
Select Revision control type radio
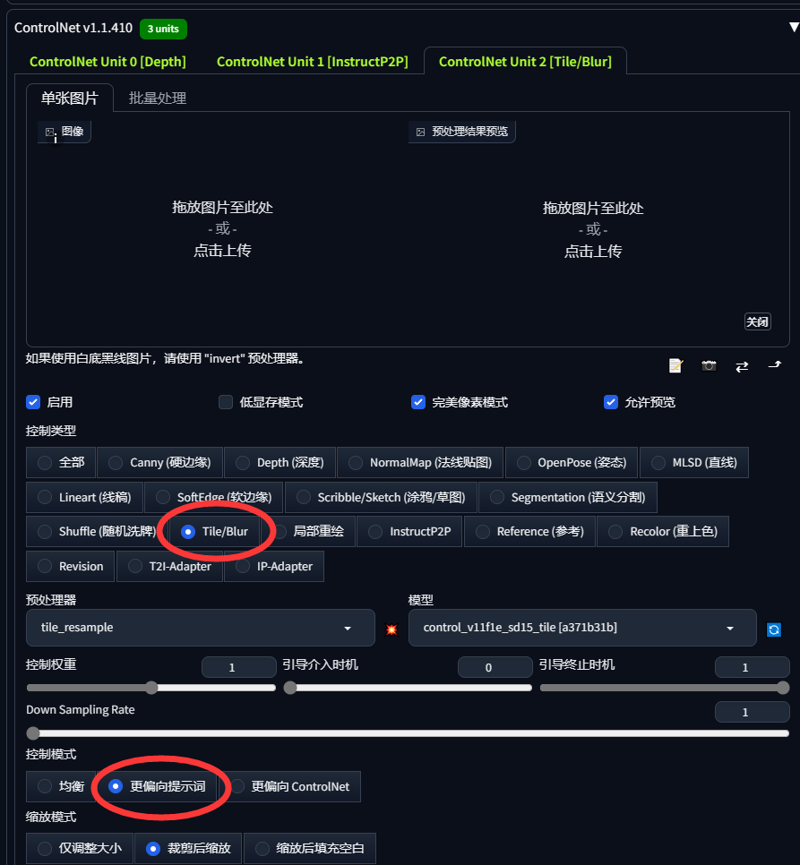point(71,566)
